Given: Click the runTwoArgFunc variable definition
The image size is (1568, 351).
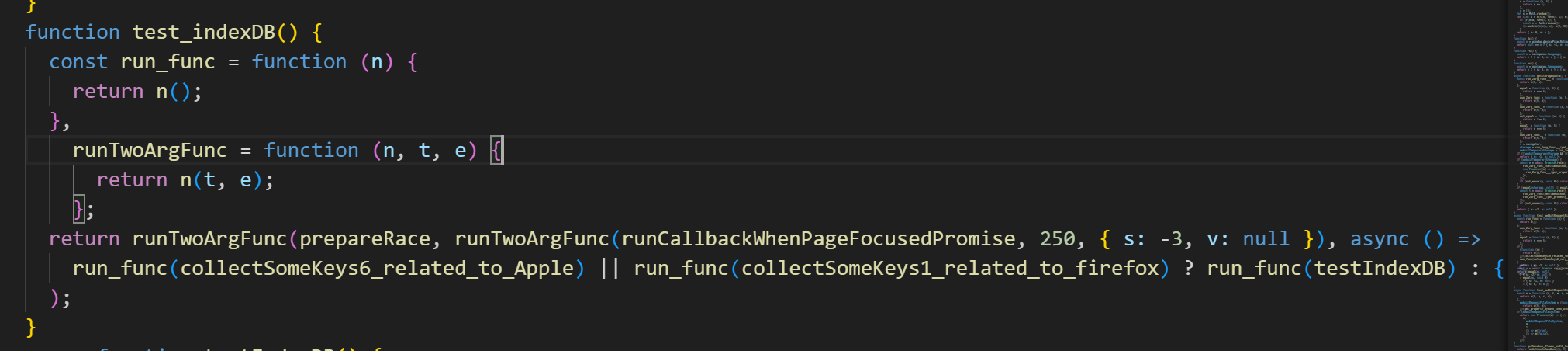Looking at the screenshot, I should point(150,151).
